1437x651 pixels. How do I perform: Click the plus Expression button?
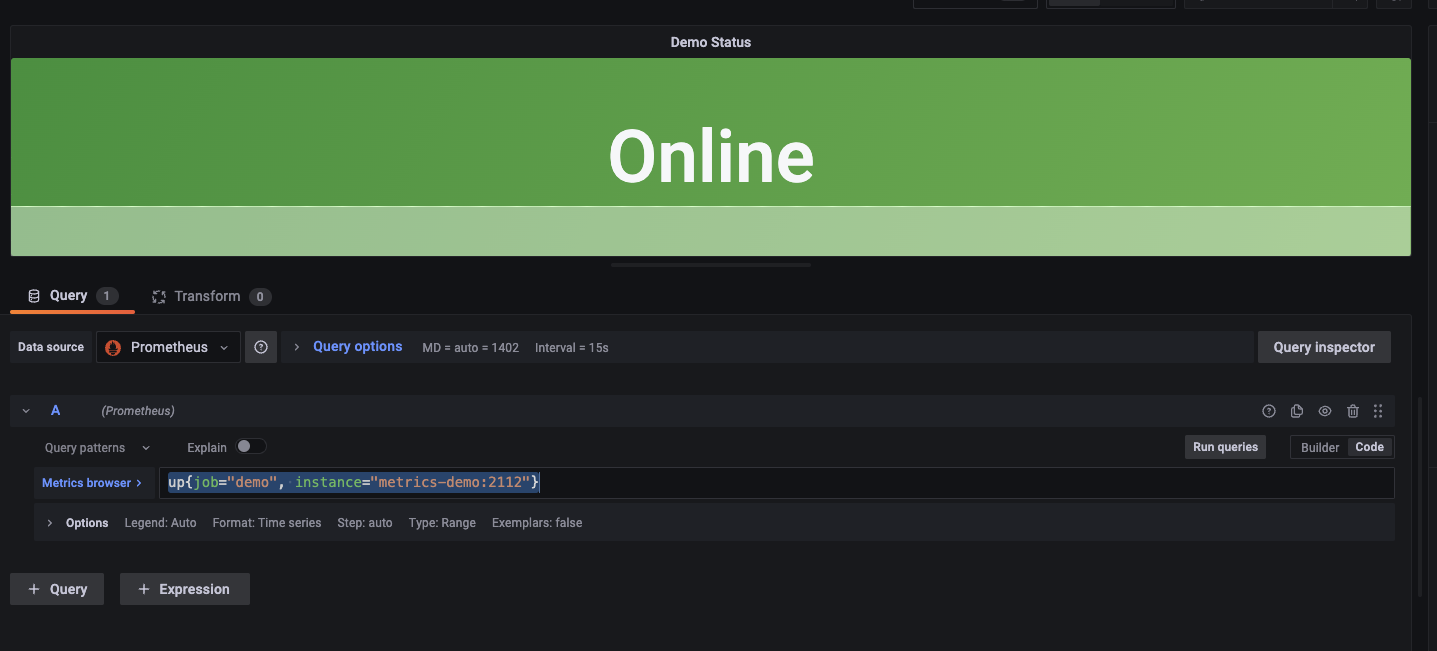(184, 589)
